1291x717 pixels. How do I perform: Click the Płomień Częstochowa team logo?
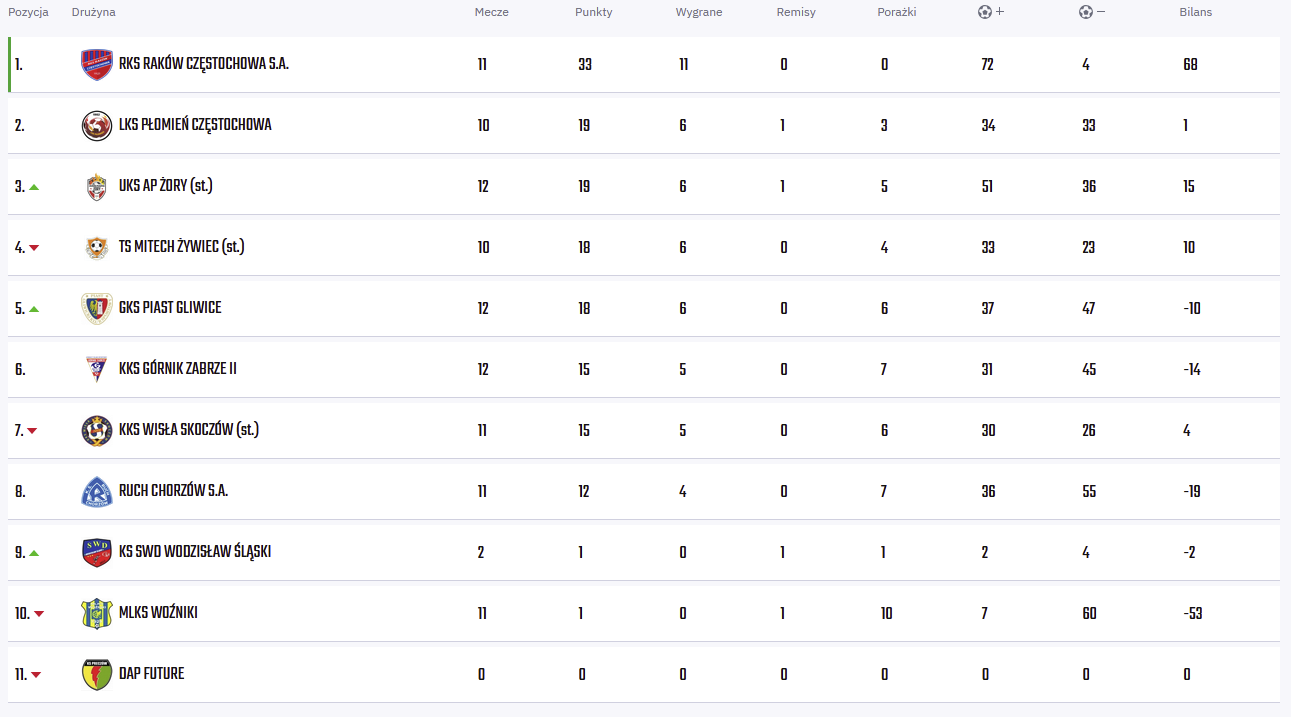[x=97, y=126]
